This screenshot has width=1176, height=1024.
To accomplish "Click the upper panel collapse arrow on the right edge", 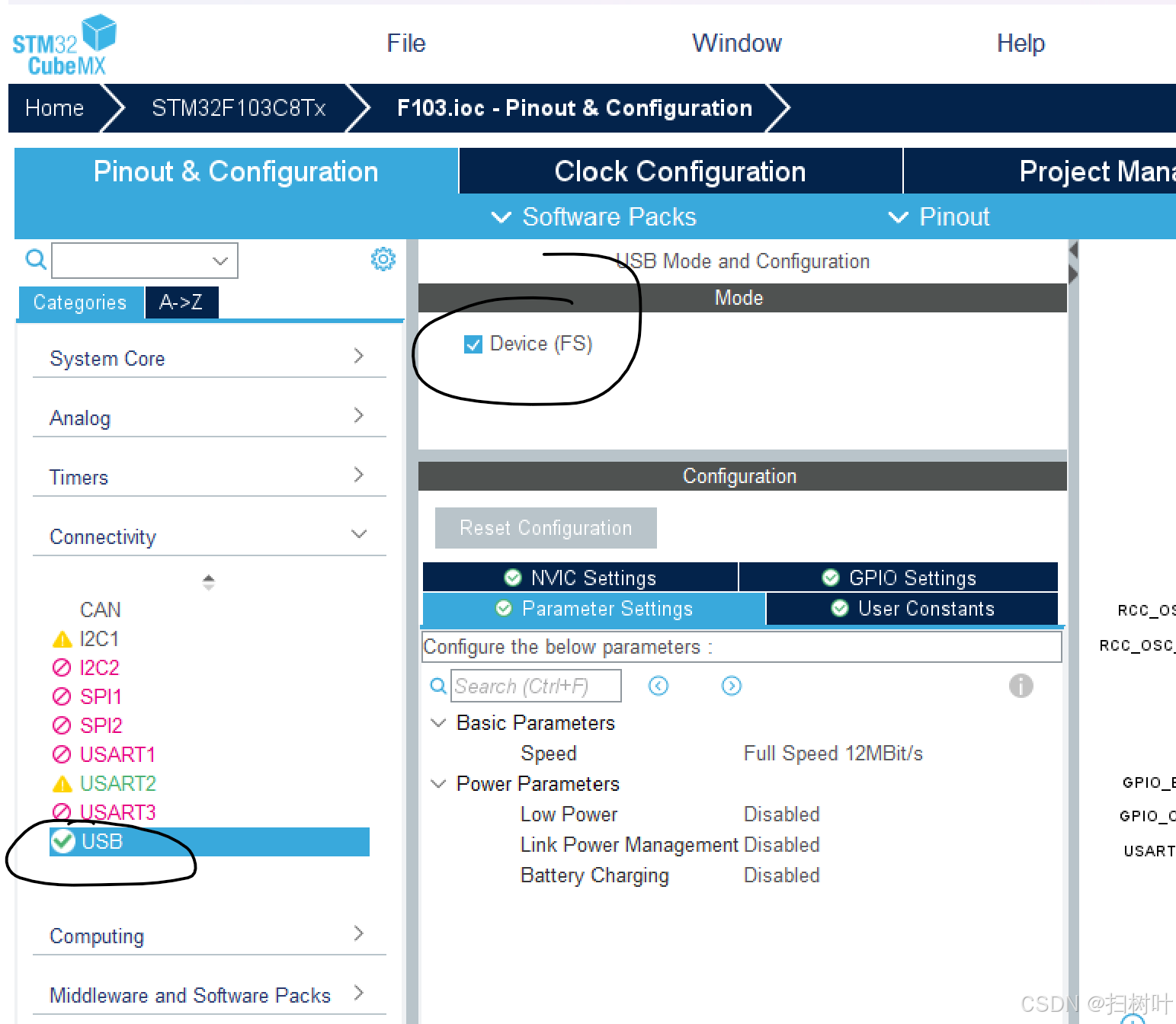I will click(1073, 250).
